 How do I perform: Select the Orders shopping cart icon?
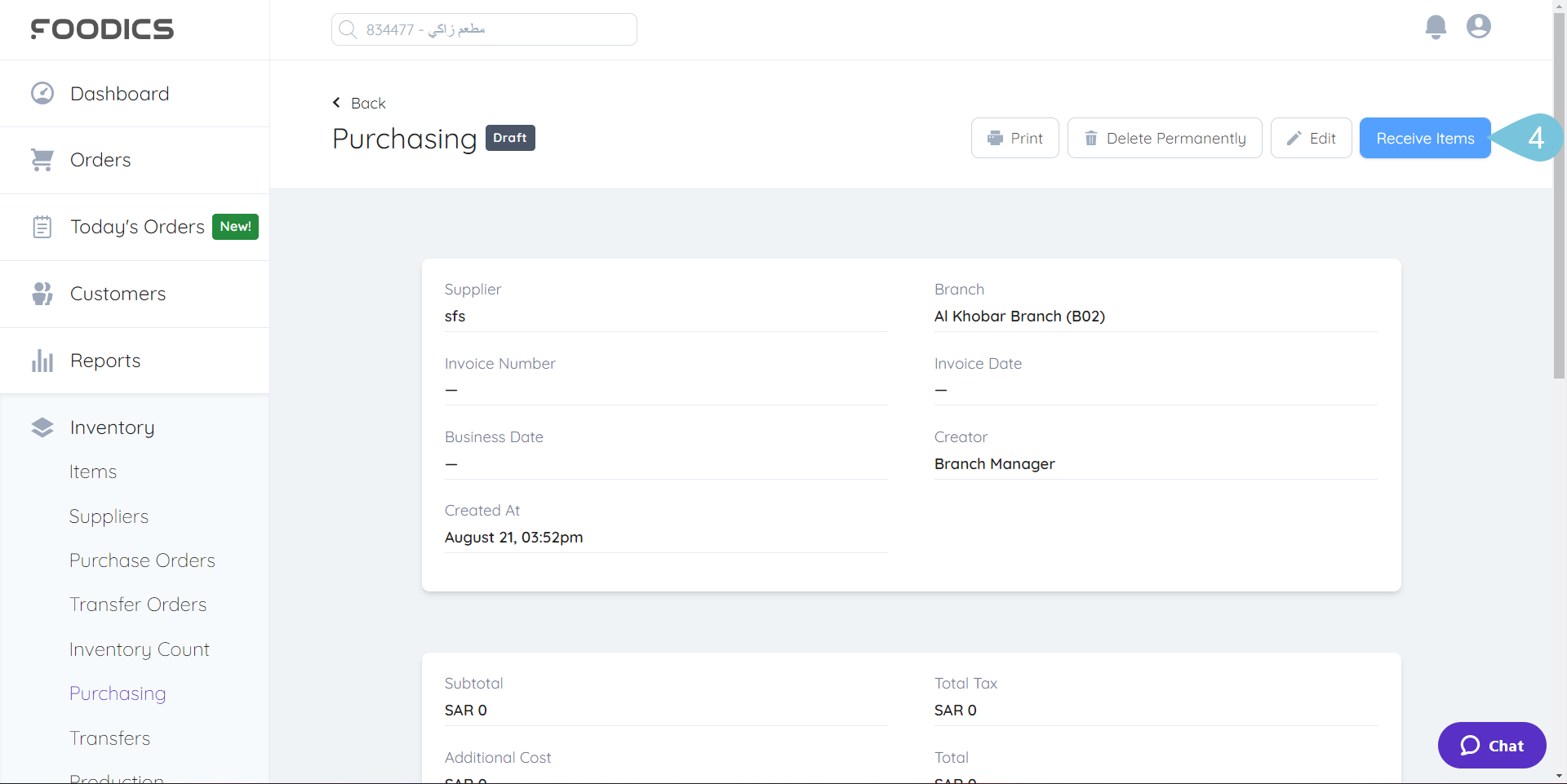pos(42,159)
